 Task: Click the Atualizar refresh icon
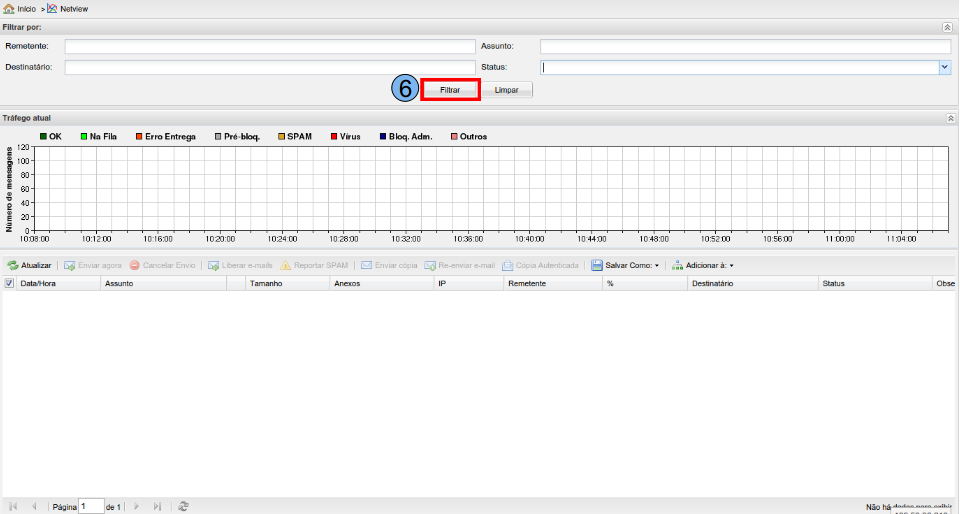[12, 266]
